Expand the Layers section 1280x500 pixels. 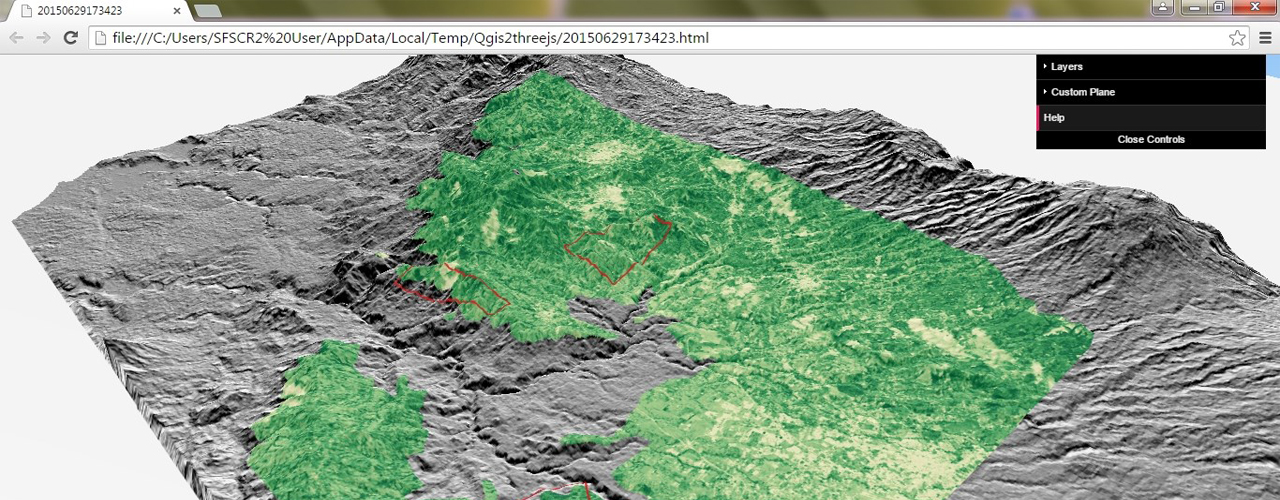click(x=1066, y=67)
